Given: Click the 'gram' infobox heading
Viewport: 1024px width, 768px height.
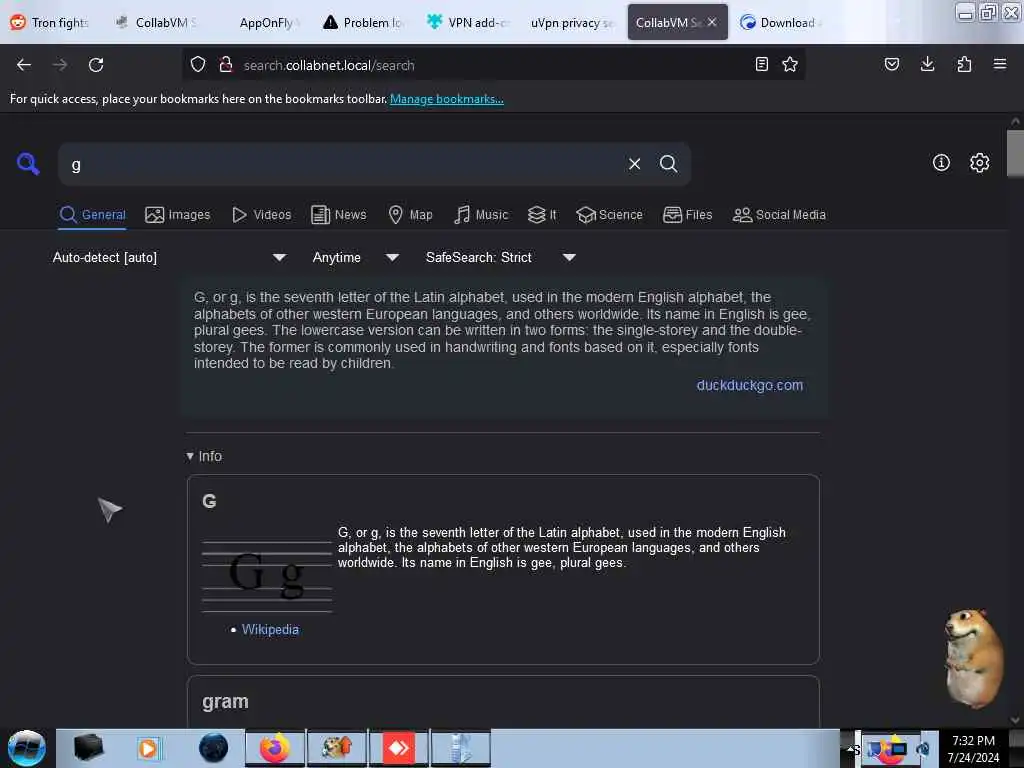Looking at the screenshot, I should (x=225, y=701).
